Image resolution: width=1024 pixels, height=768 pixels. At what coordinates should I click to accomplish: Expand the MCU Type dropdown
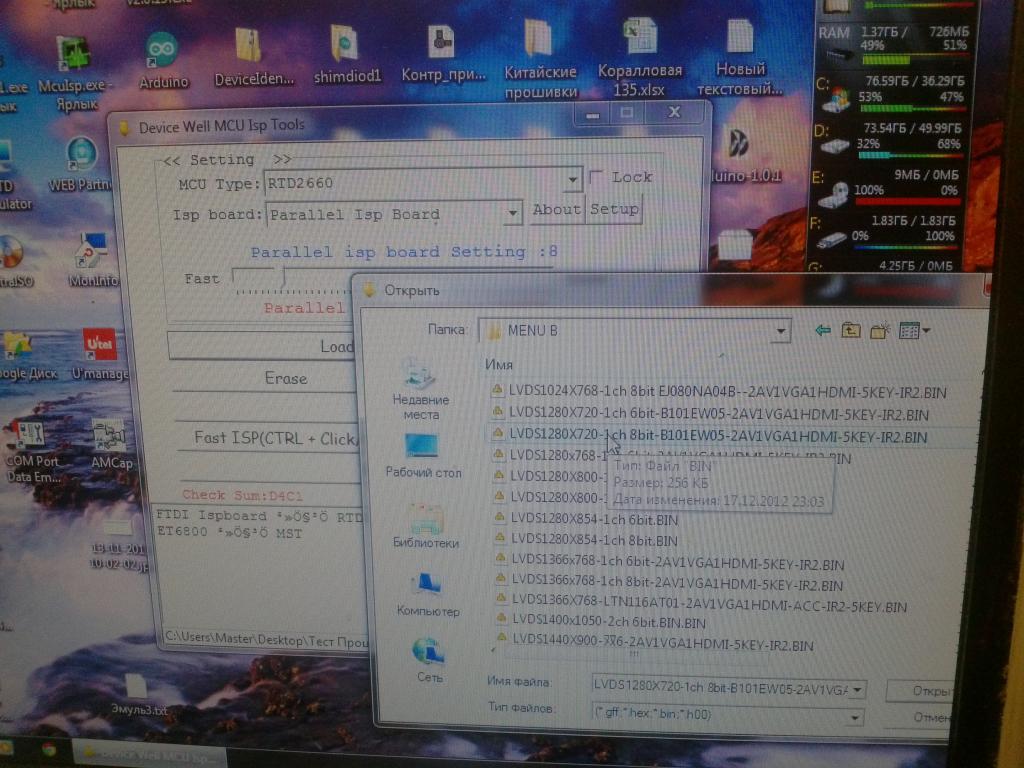click(573, 181)
